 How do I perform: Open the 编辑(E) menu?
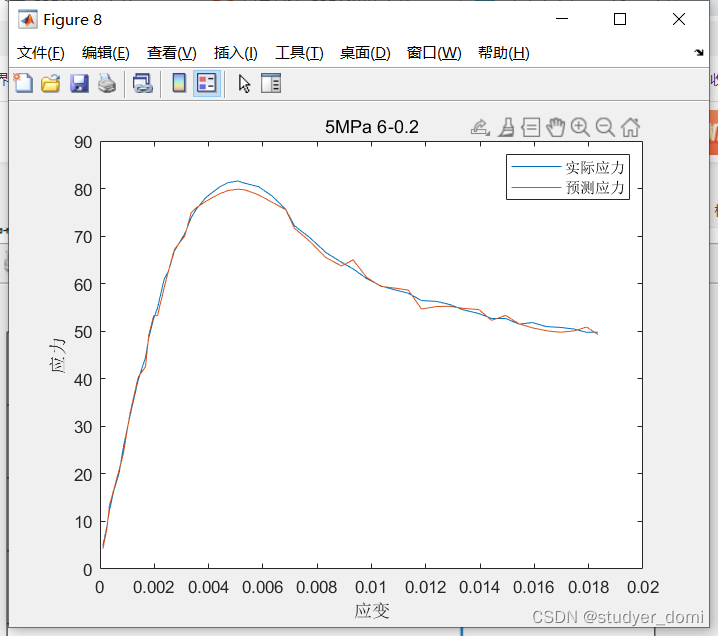[105, 53]
